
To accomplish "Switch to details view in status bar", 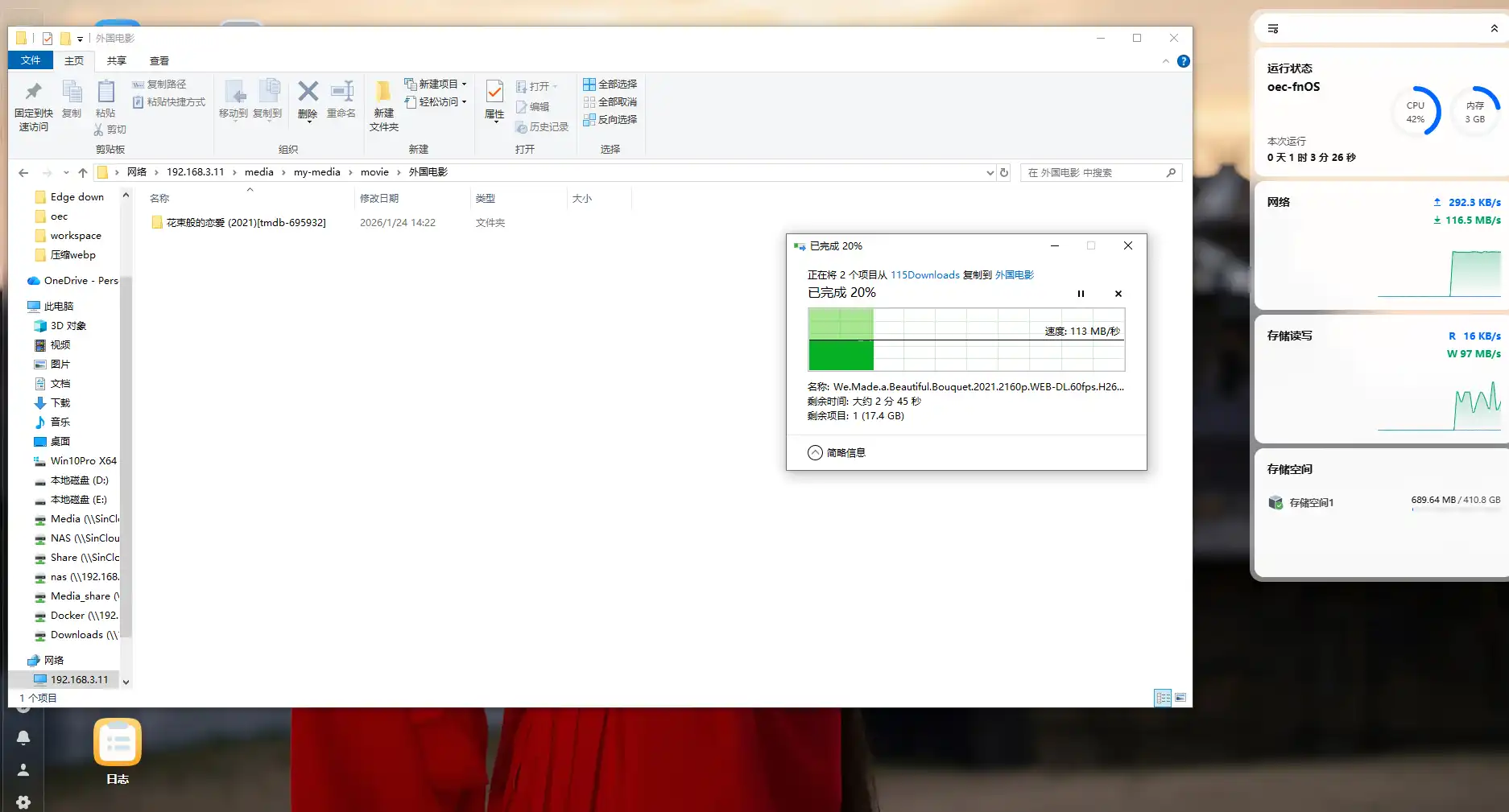I will coord(1163,698).
